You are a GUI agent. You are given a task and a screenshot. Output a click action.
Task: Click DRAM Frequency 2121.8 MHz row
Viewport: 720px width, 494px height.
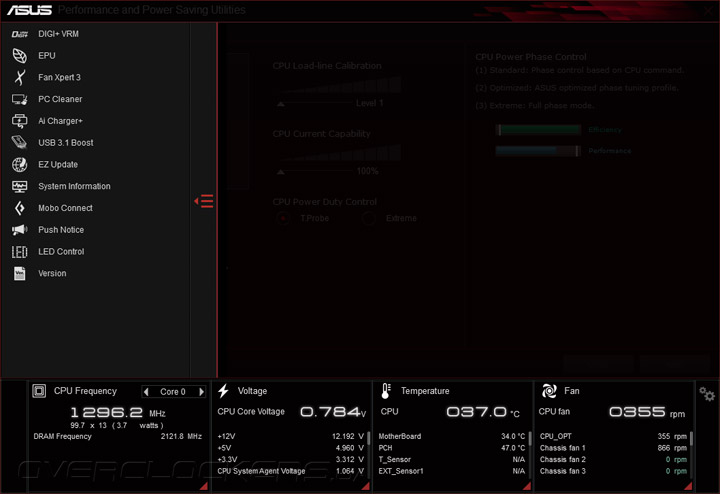118,436
